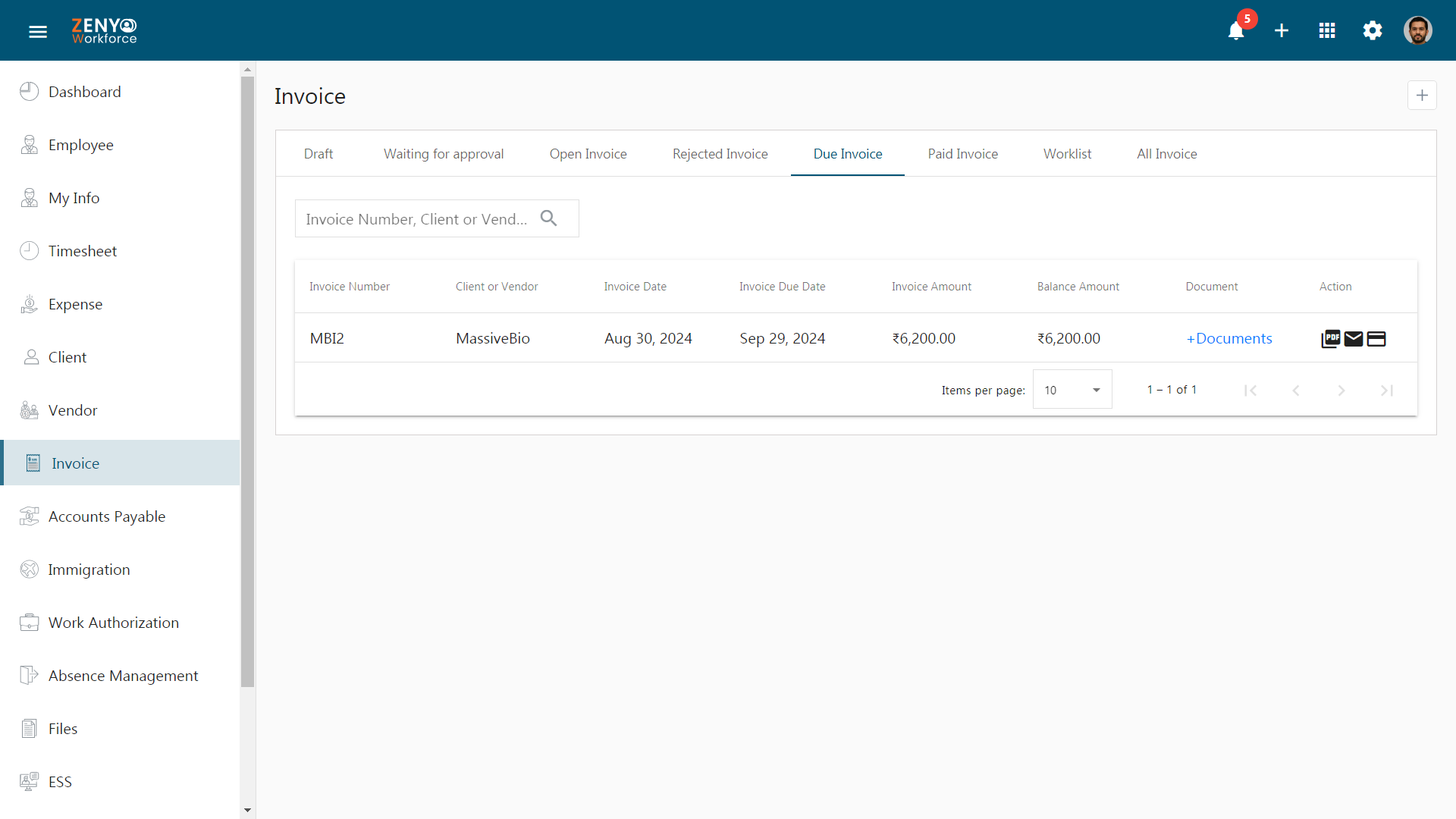
Task: Click the email icon for invoice MBI2
Action: [1354, 338]
